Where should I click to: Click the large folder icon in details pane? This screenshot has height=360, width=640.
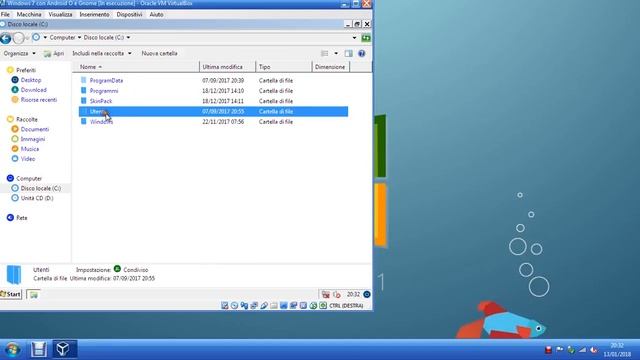pyautogui.click(x=14, y=274)
